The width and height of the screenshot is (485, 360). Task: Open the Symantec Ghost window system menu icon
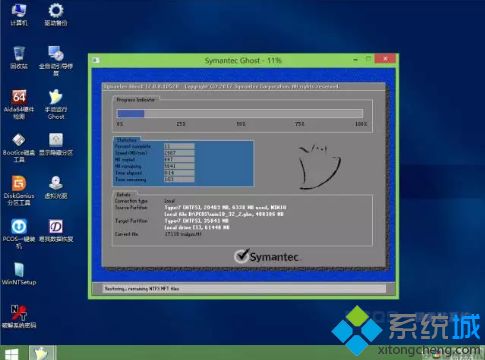click(x=97, y=60)
